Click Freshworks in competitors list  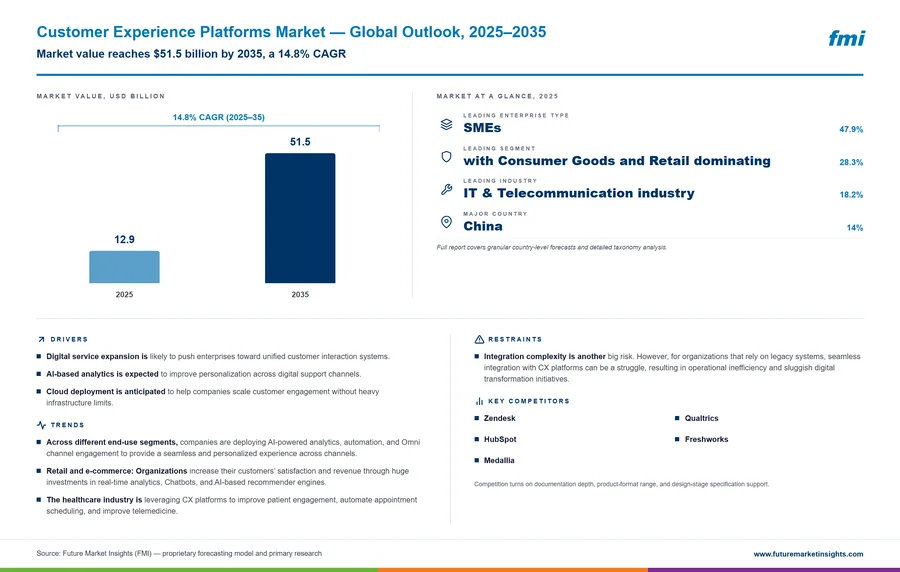[x=706, y=439]
